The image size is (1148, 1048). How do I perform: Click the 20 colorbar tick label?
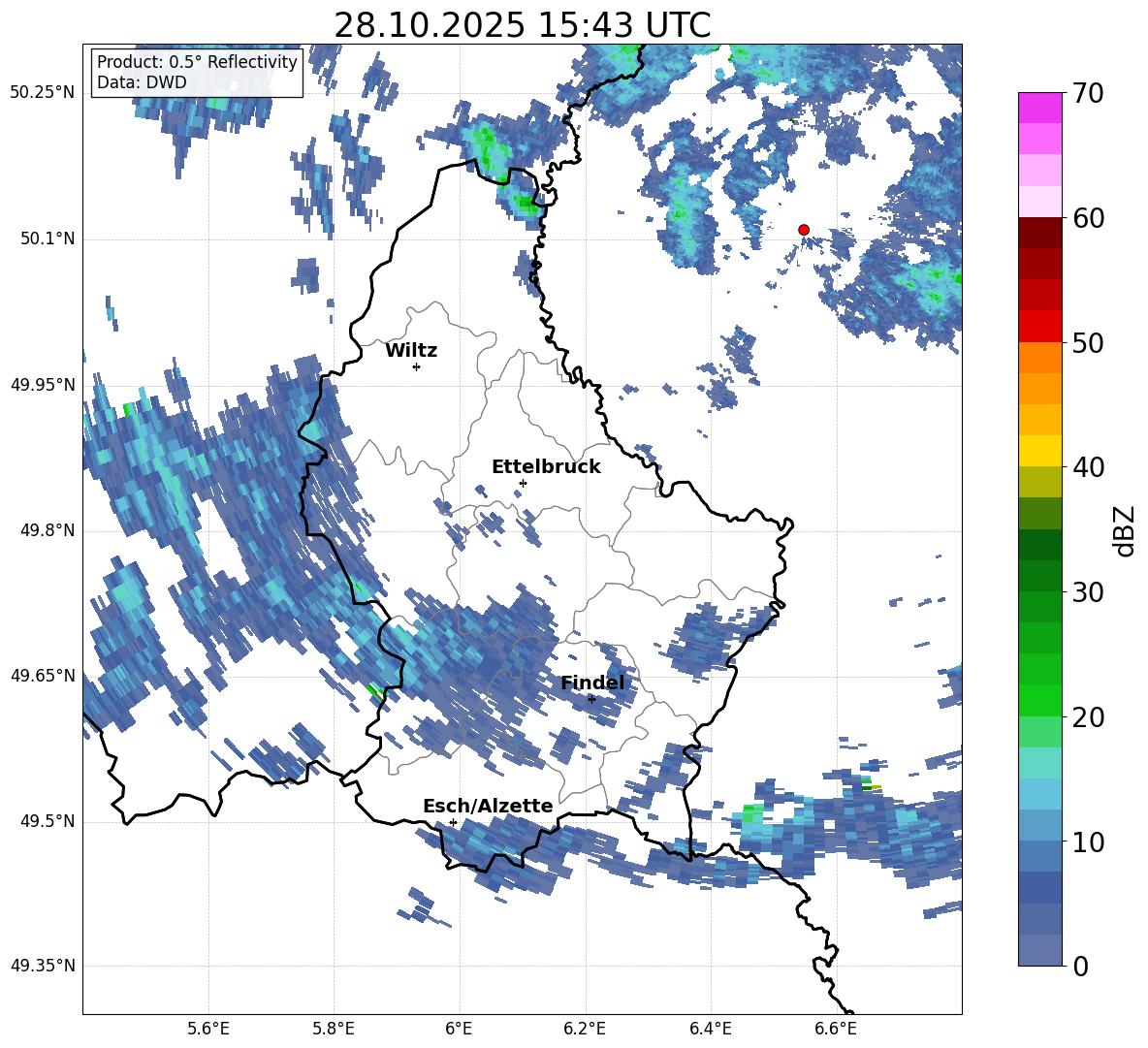[x=1088, y=716]
